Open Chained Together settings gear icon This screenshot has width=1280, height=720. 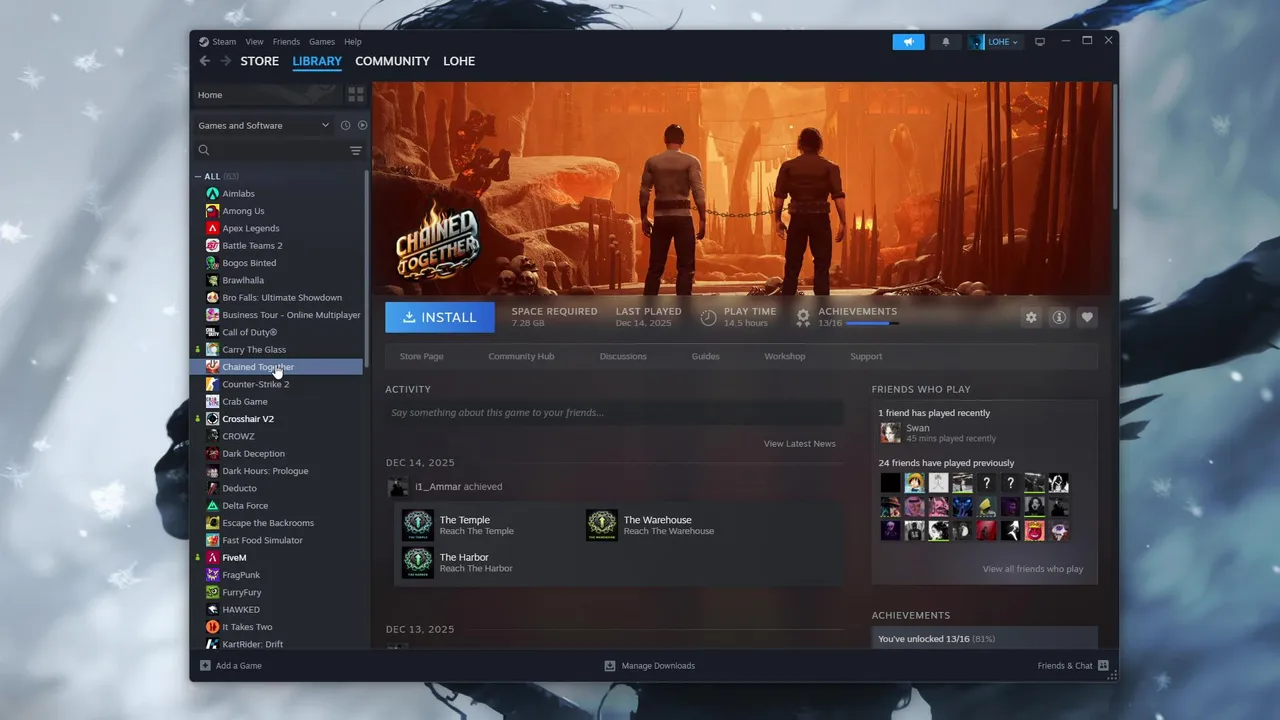1031,317
